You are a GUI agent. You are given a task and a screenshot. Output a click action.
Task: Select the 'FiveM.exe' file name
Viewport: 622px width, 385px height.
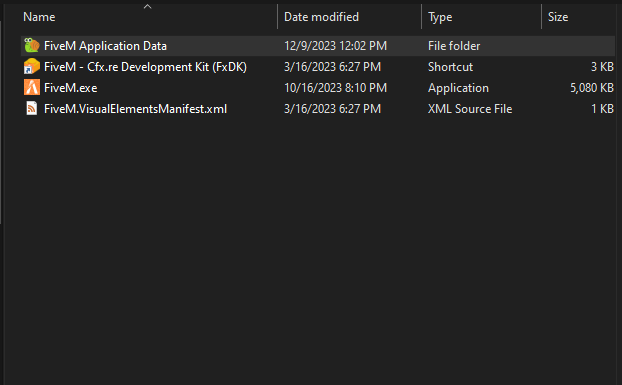tap(71, 88)
